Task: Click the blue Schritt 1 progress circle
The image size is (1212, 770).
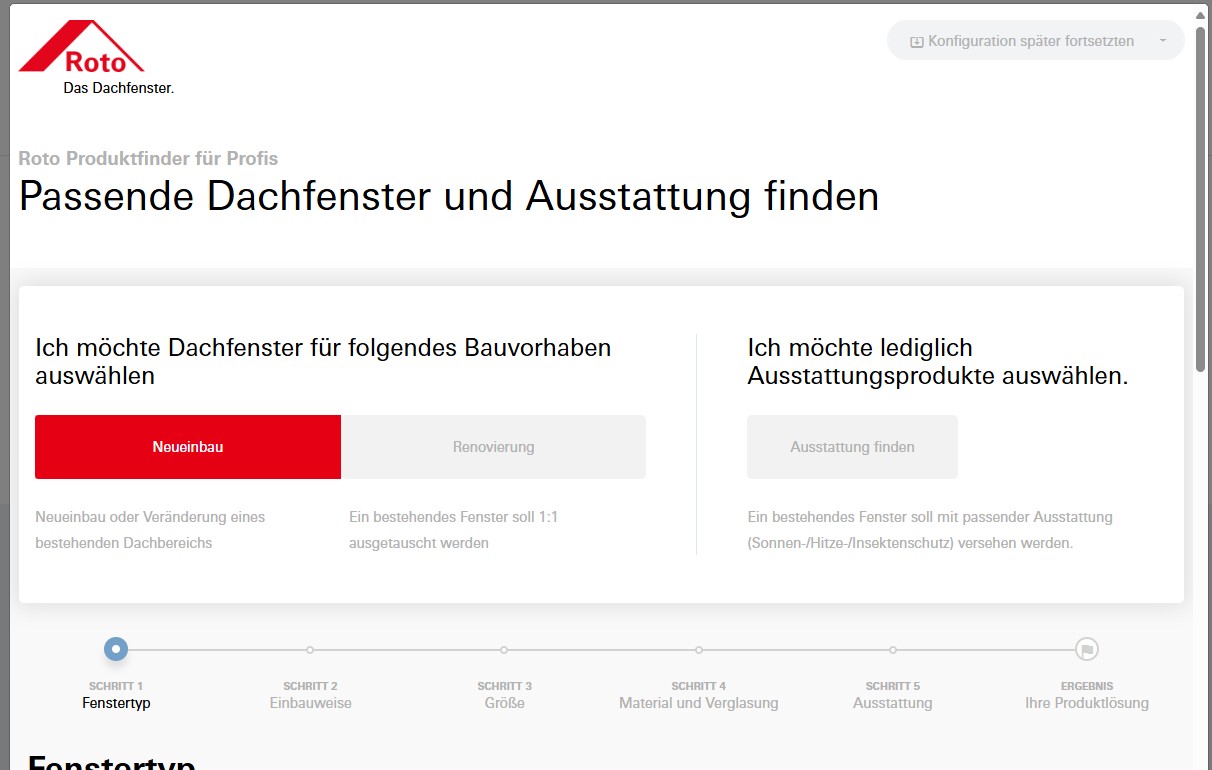Action: tap(116, 650)
